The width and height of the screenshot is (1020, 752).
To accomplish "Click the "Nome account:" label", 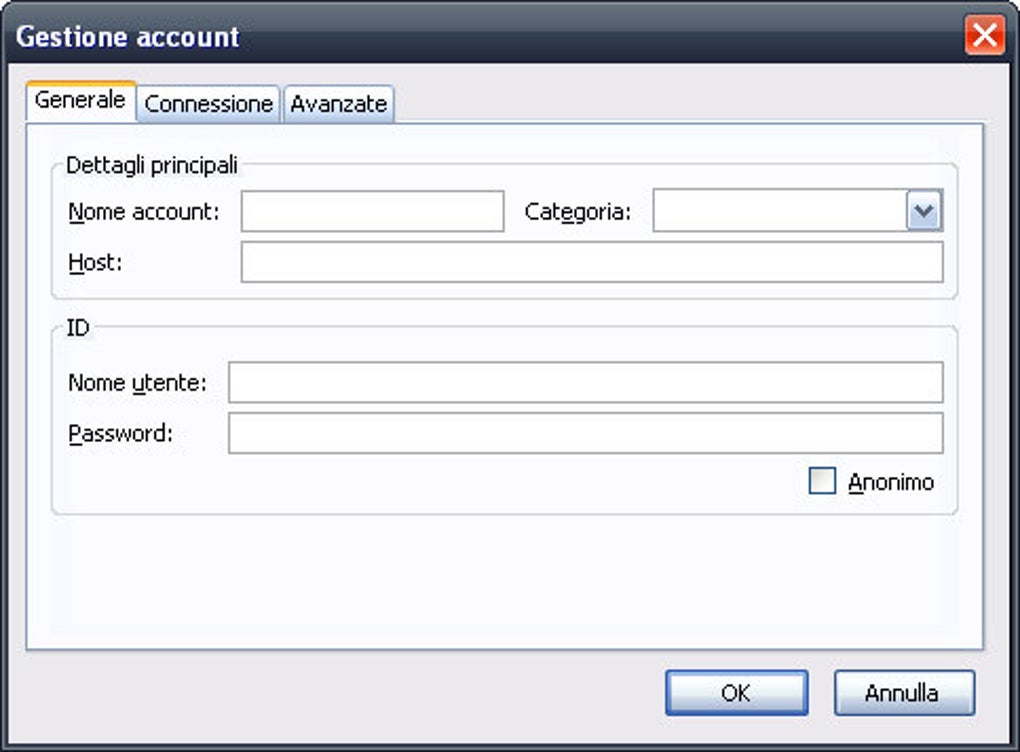I will click(x=143, y=212).
